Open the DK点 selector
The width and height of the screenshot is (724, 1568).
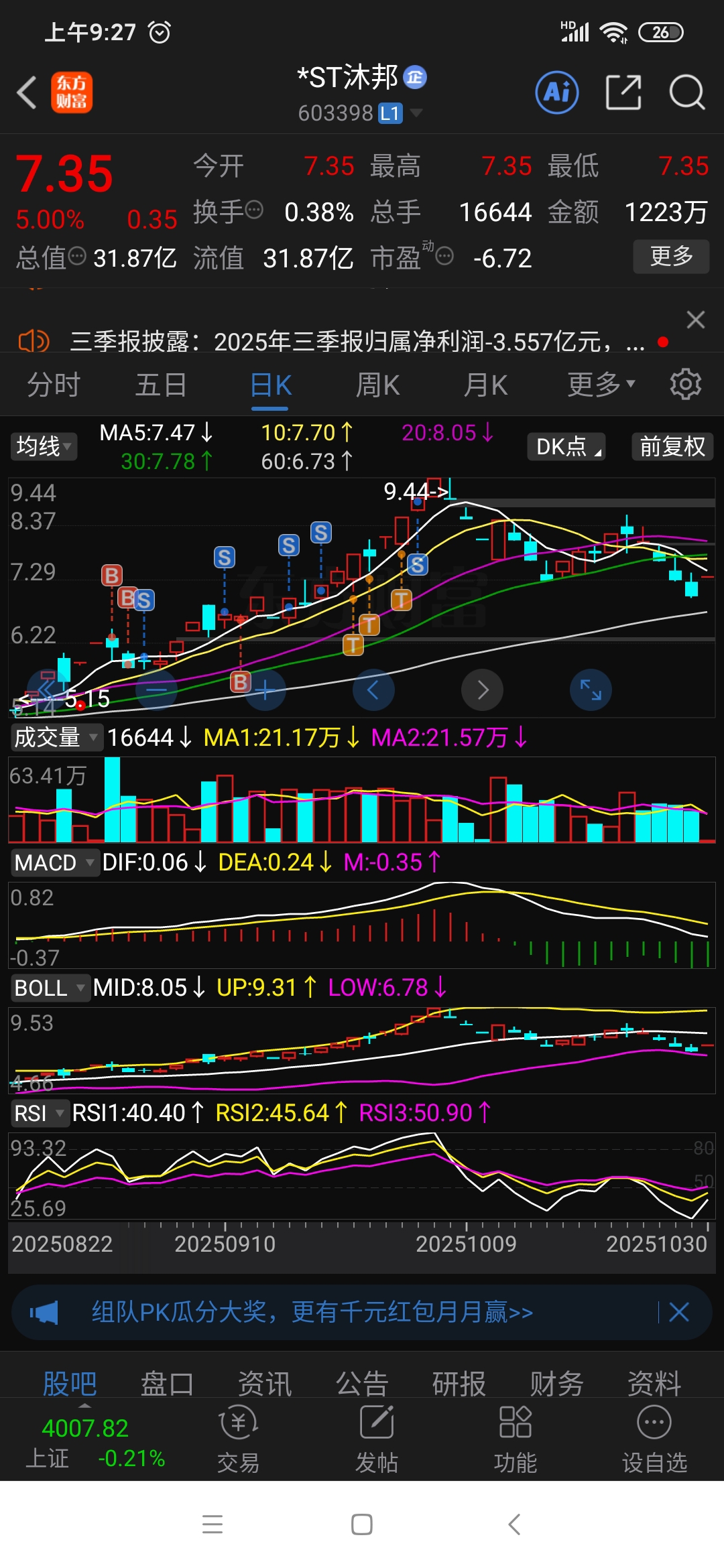click(x=566, y=446)
